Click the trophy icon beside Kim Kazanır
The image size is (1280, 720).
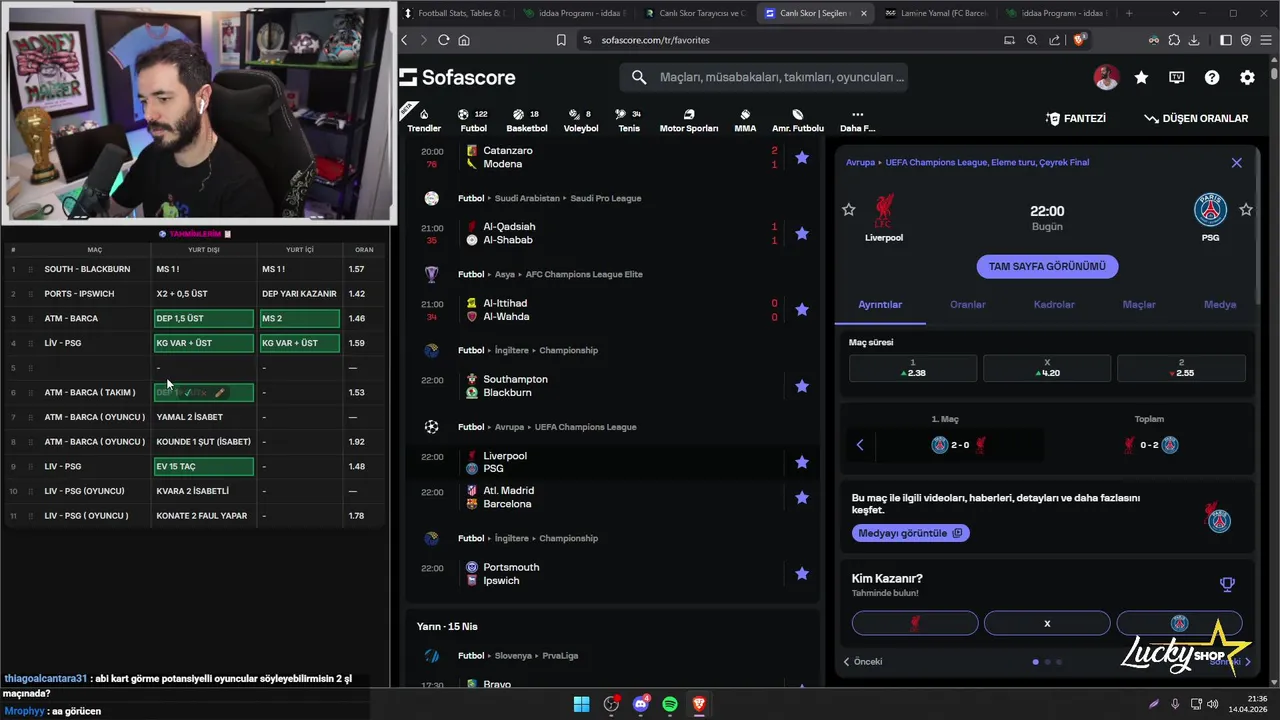coord(1227,584)
